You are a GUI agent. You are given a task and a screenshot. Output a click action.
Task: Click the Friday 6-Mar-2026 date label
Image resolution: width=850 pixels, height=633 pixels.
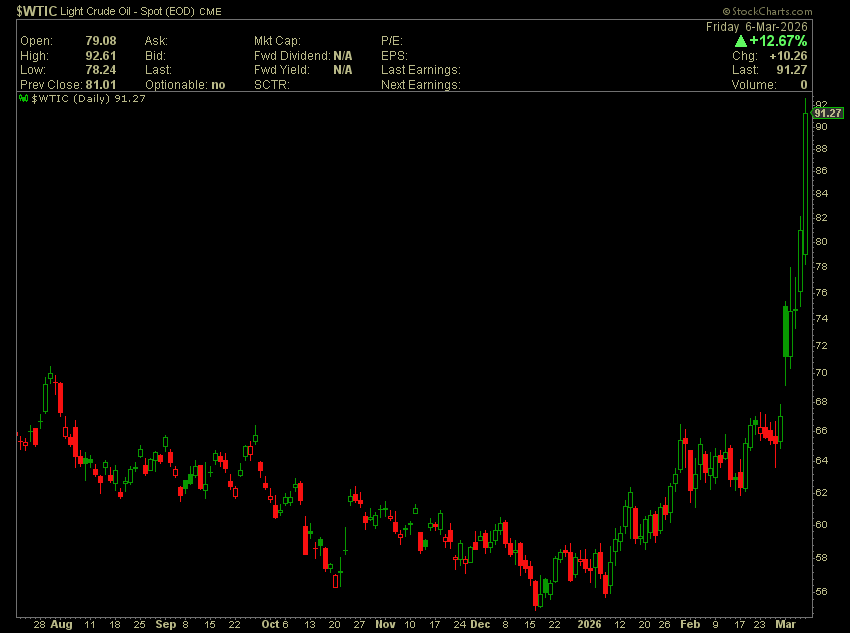coord(757,27)
